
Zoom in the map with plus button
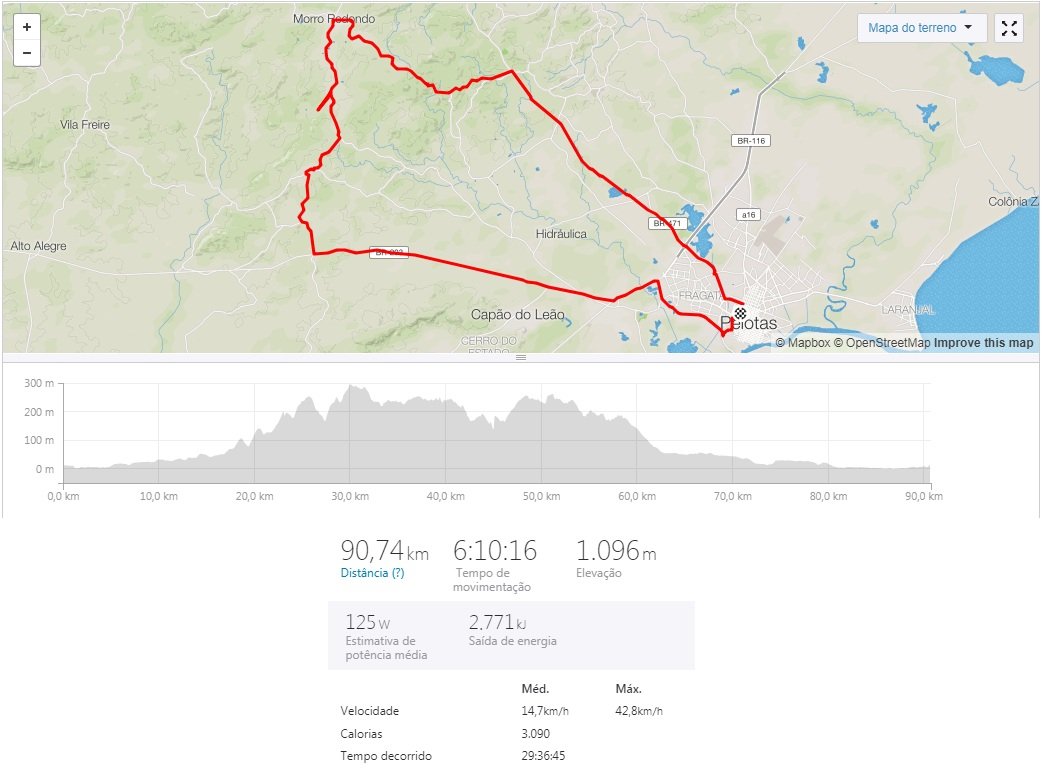tap(27, 27)
